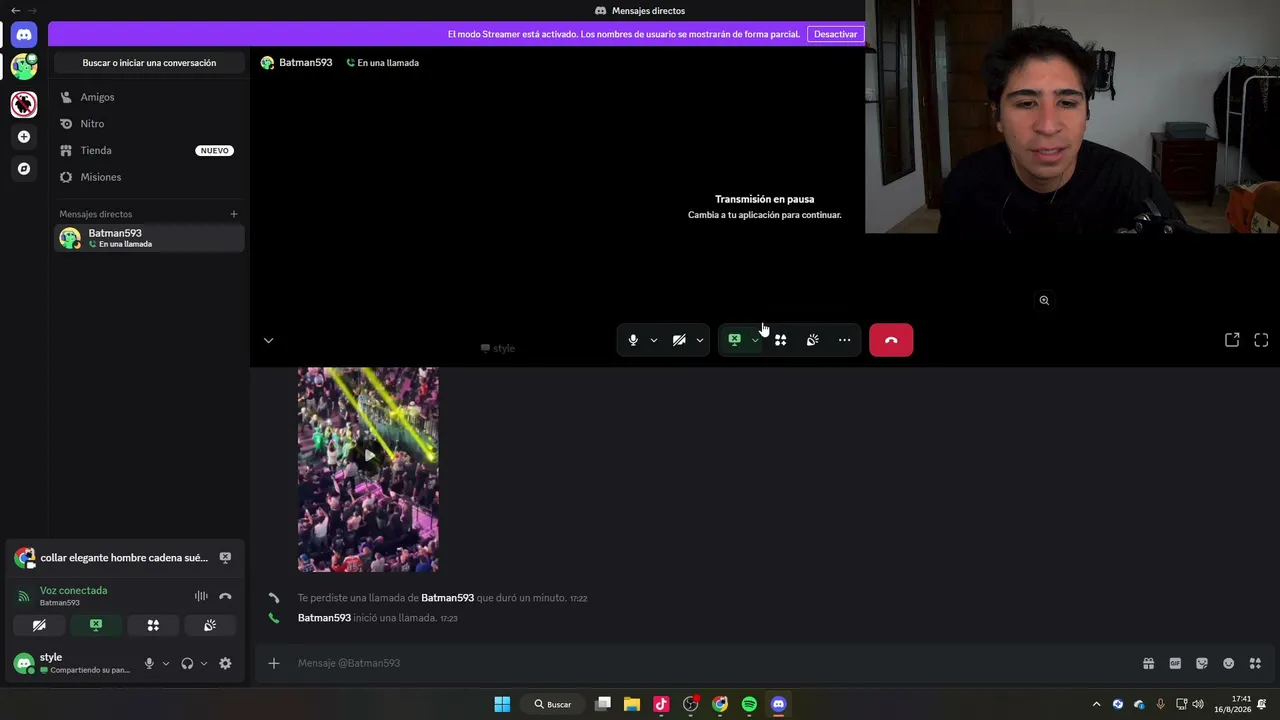The image size is (1280, 720).
Task: Toggle microphone mute in call controls
Action: click(x=633, y=340)
